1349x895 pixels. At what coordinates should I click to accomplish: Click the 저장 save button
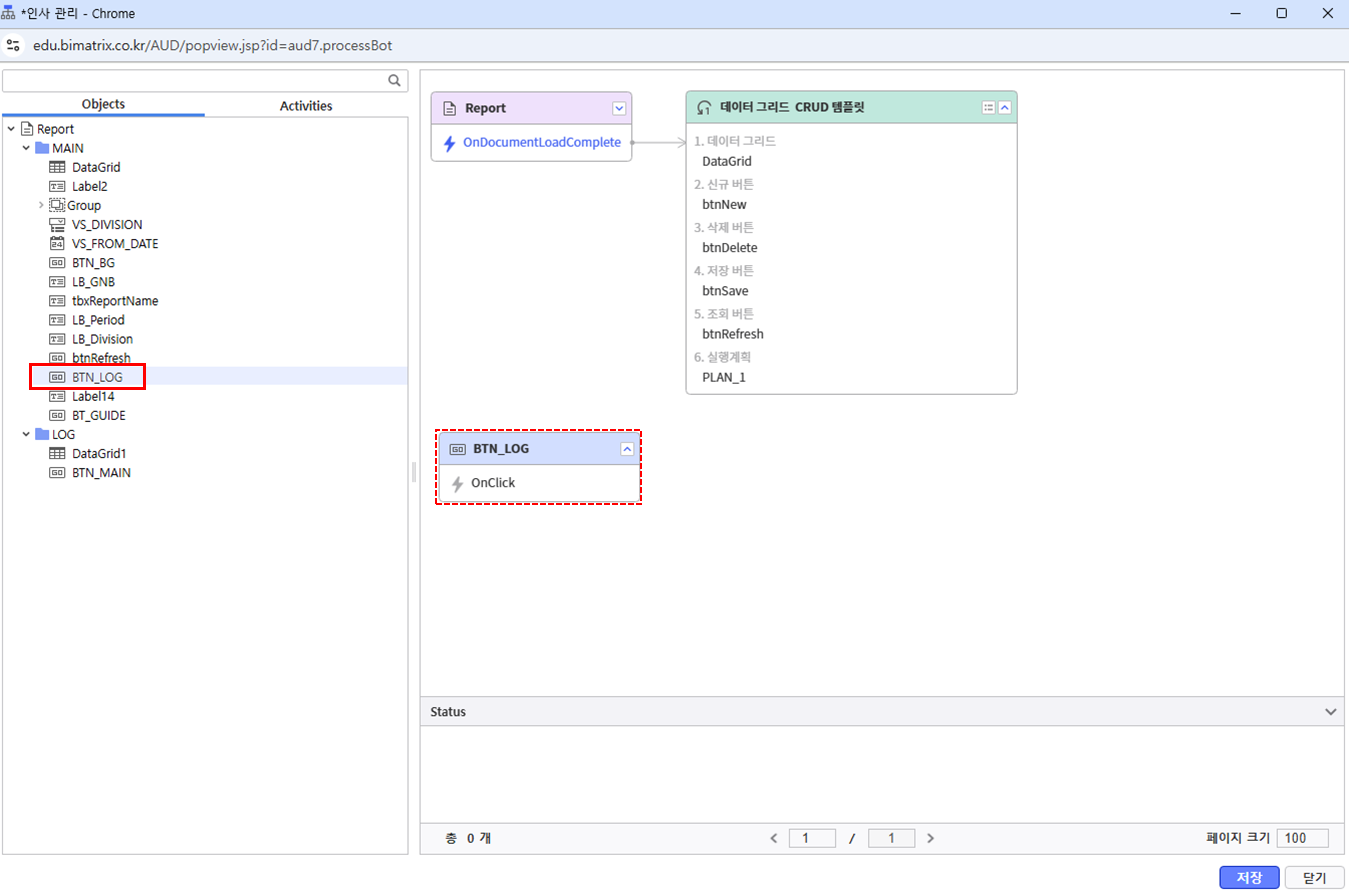pos(1249,877)
